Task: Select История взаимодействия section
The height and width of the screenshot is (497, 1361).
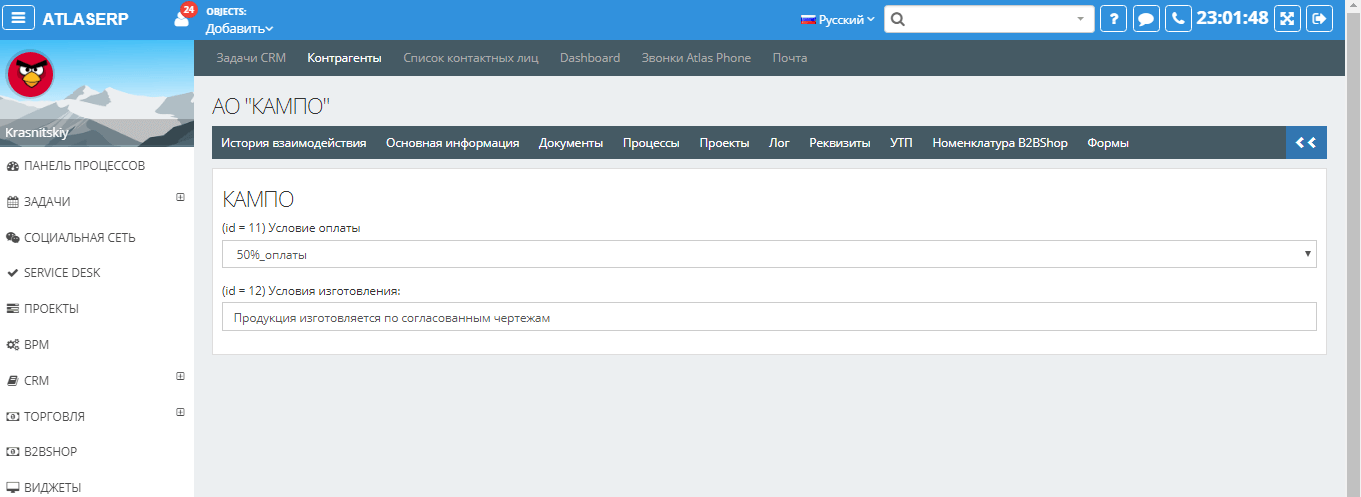Action: pos(294,143)
